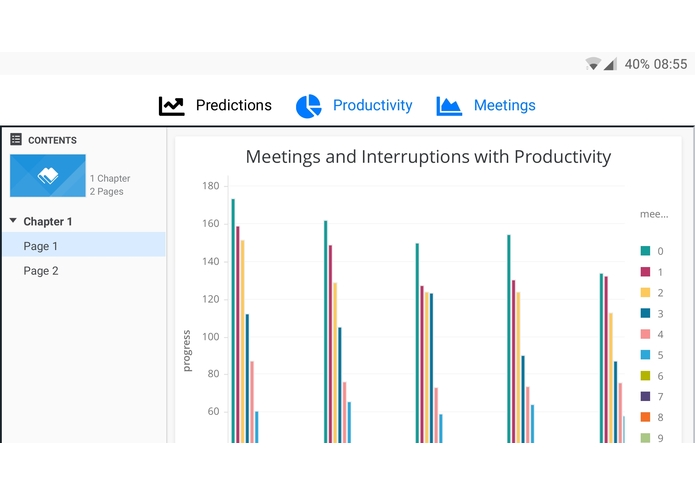Open the Predictions tab
This screenshot has width=695, height=494.
point(233,105)
